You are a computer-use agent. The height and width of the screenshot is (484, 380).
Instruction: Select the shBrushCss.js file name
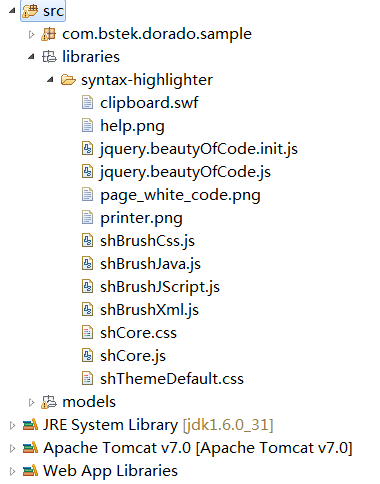point(147,241)
